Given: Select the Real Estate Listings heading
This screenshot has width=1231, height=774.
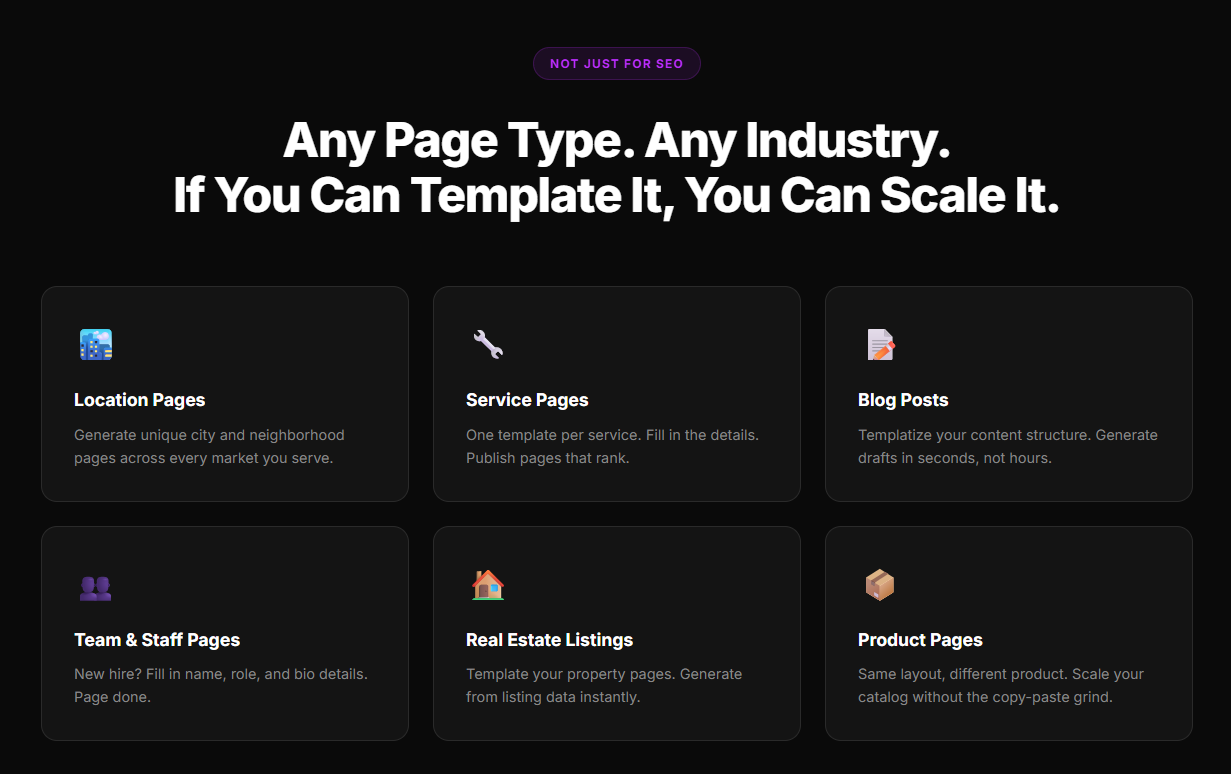Looking at the screenshot, I should point(549,640).
